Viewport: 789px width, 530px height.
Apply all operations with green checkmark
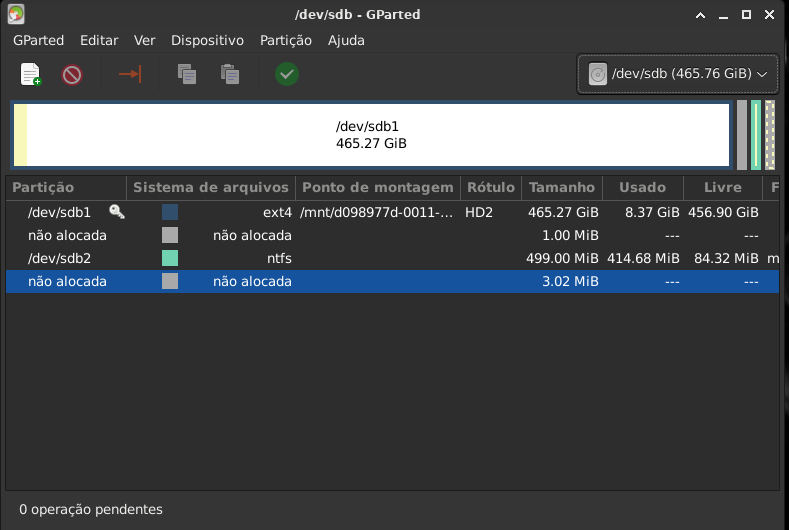tap(287, 74)
